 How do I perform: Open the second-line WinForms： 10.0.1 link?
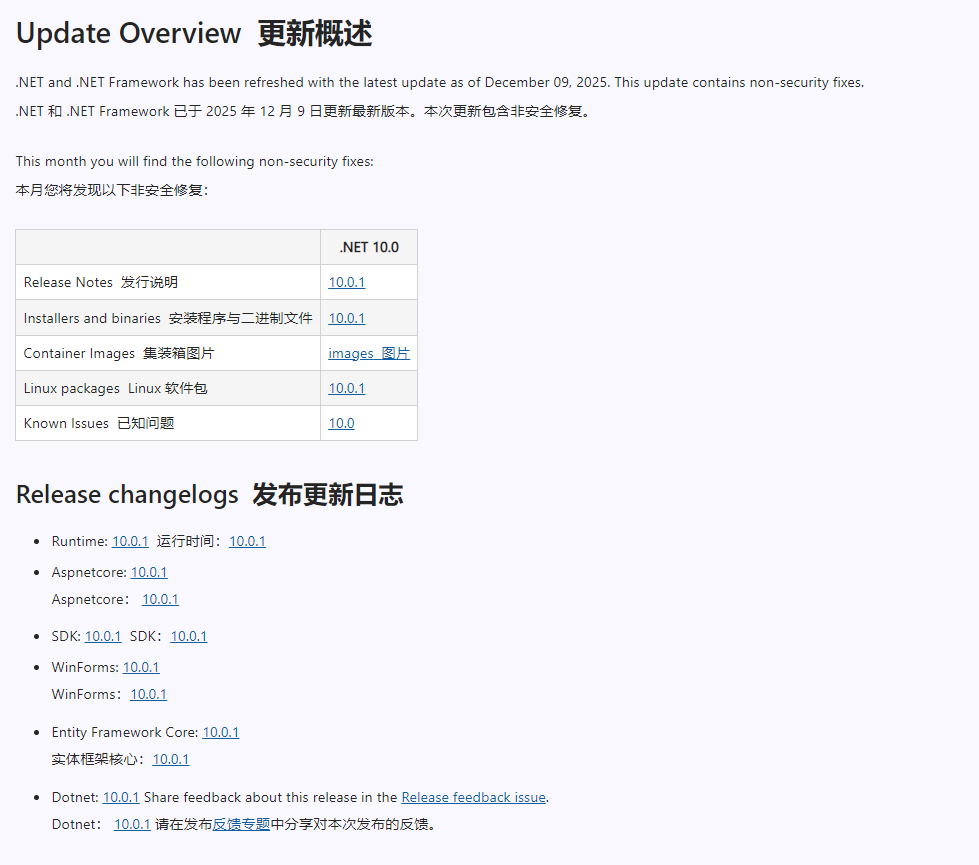(149, 694)
